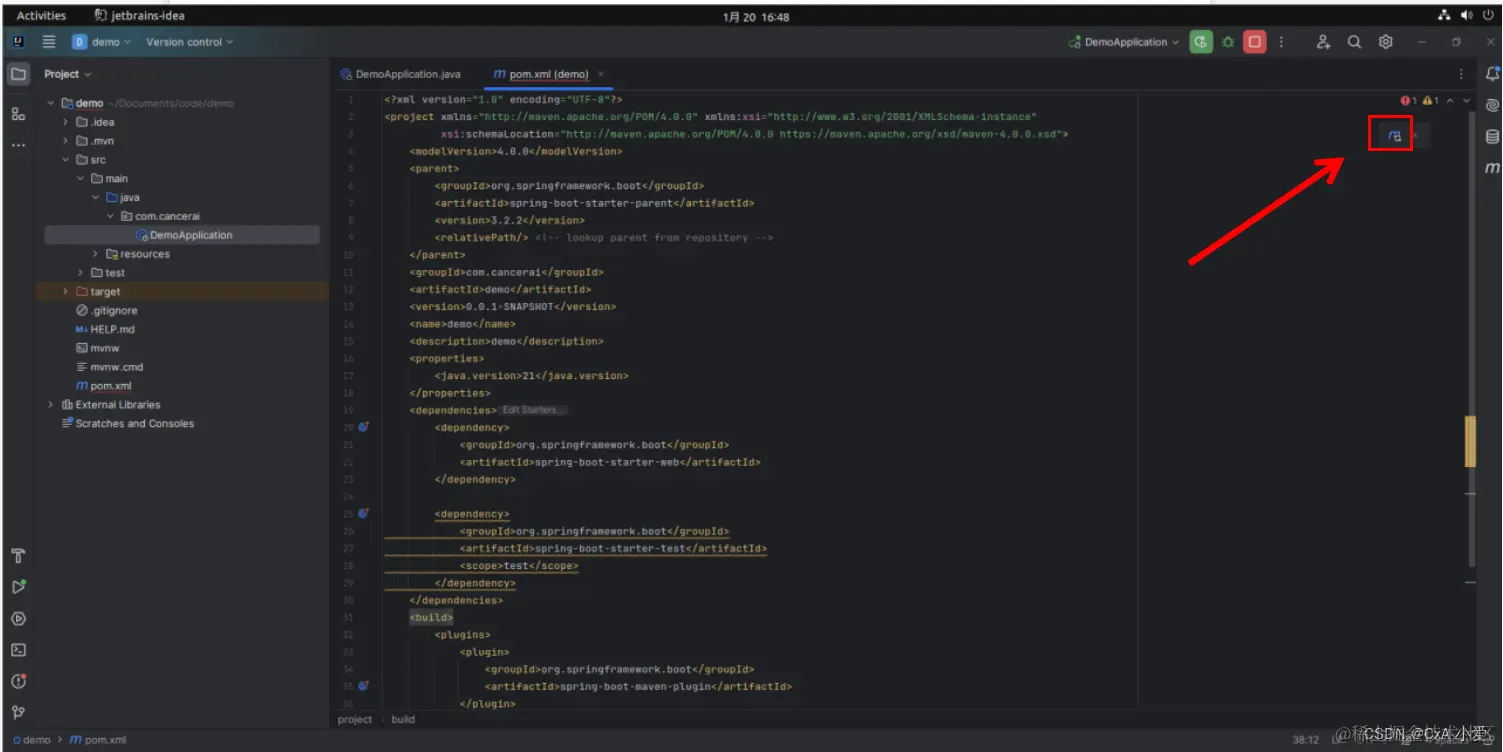Open Code With Me add-user icon
1503x752 pixels.
point(1323,42)
